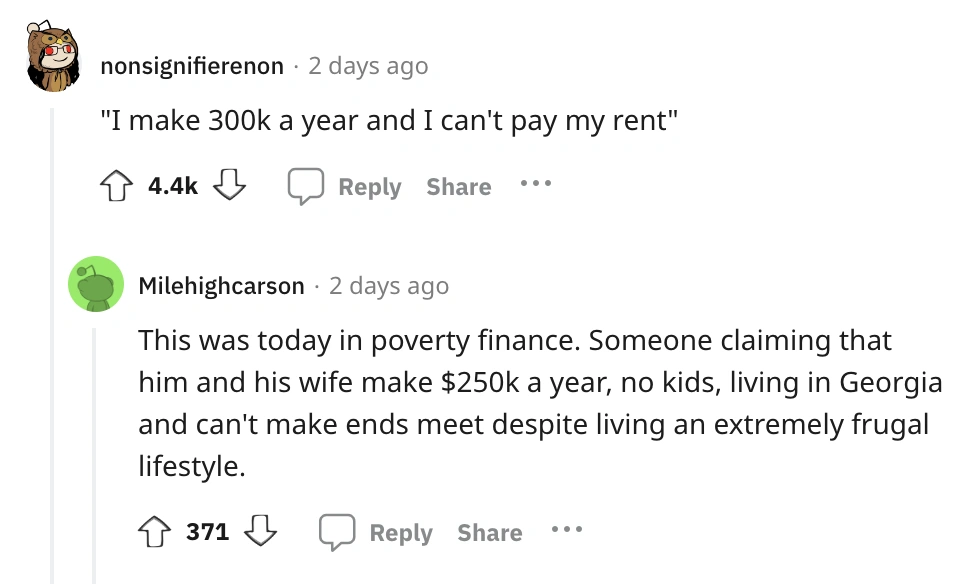Viewport: 971px width, 584px height.
Task: Reply to Milehighcarson's comment
Action: 376,533
